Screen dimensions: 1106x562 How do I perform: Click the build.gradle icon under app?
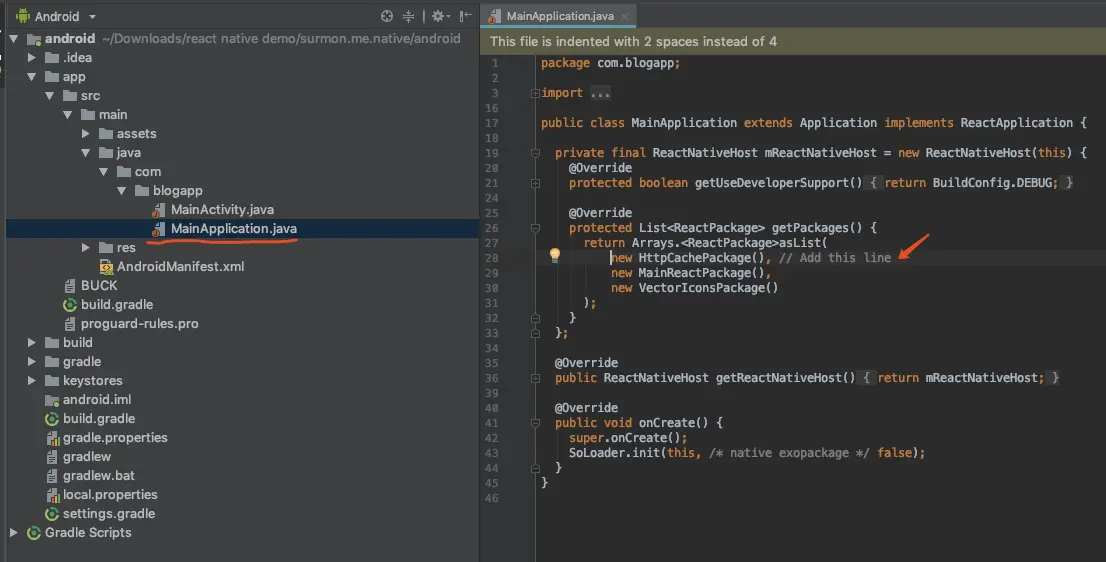click(x=70, y=305)
